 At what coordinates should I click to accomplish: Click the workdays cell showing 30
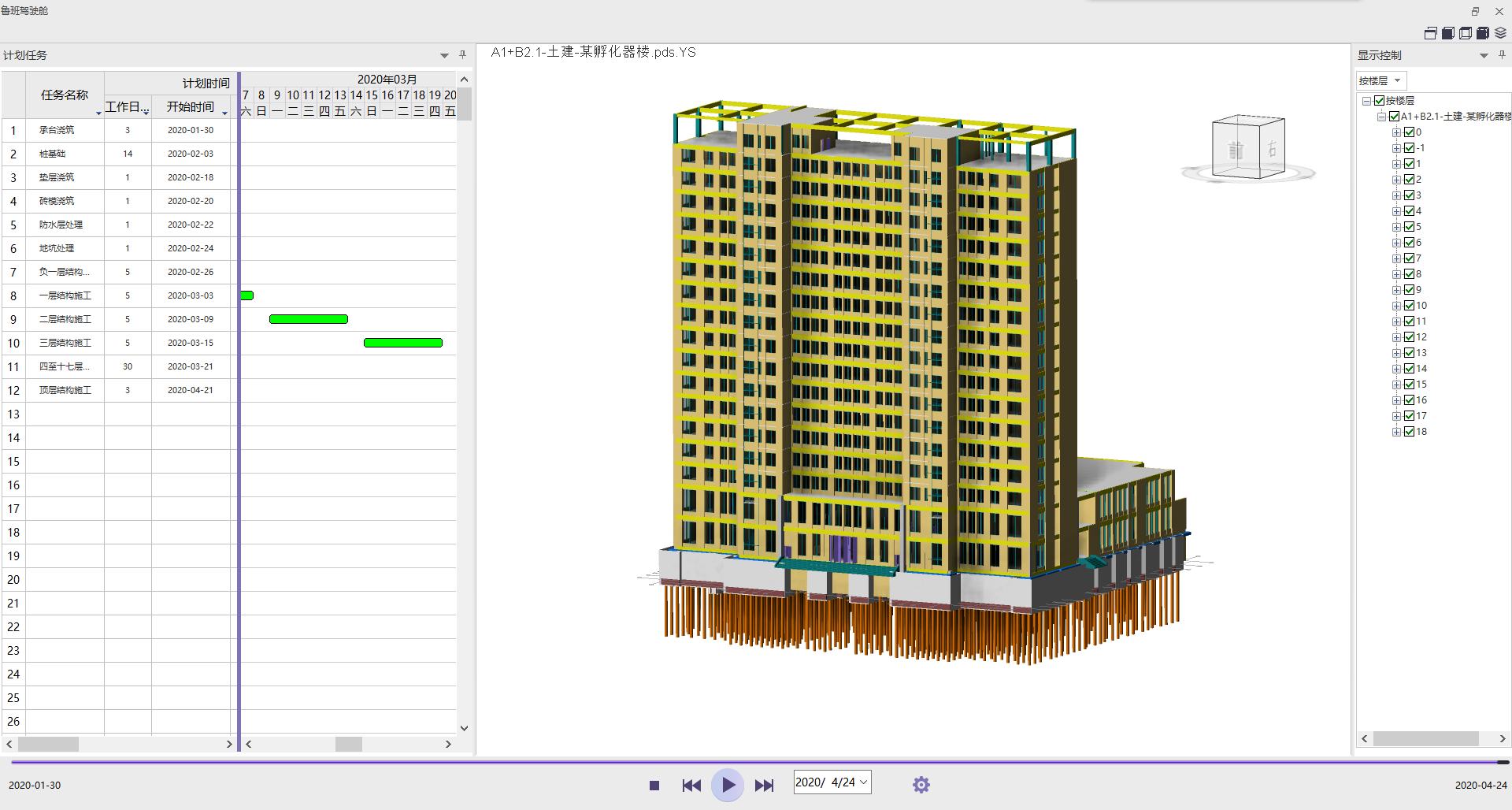(128, 366)
